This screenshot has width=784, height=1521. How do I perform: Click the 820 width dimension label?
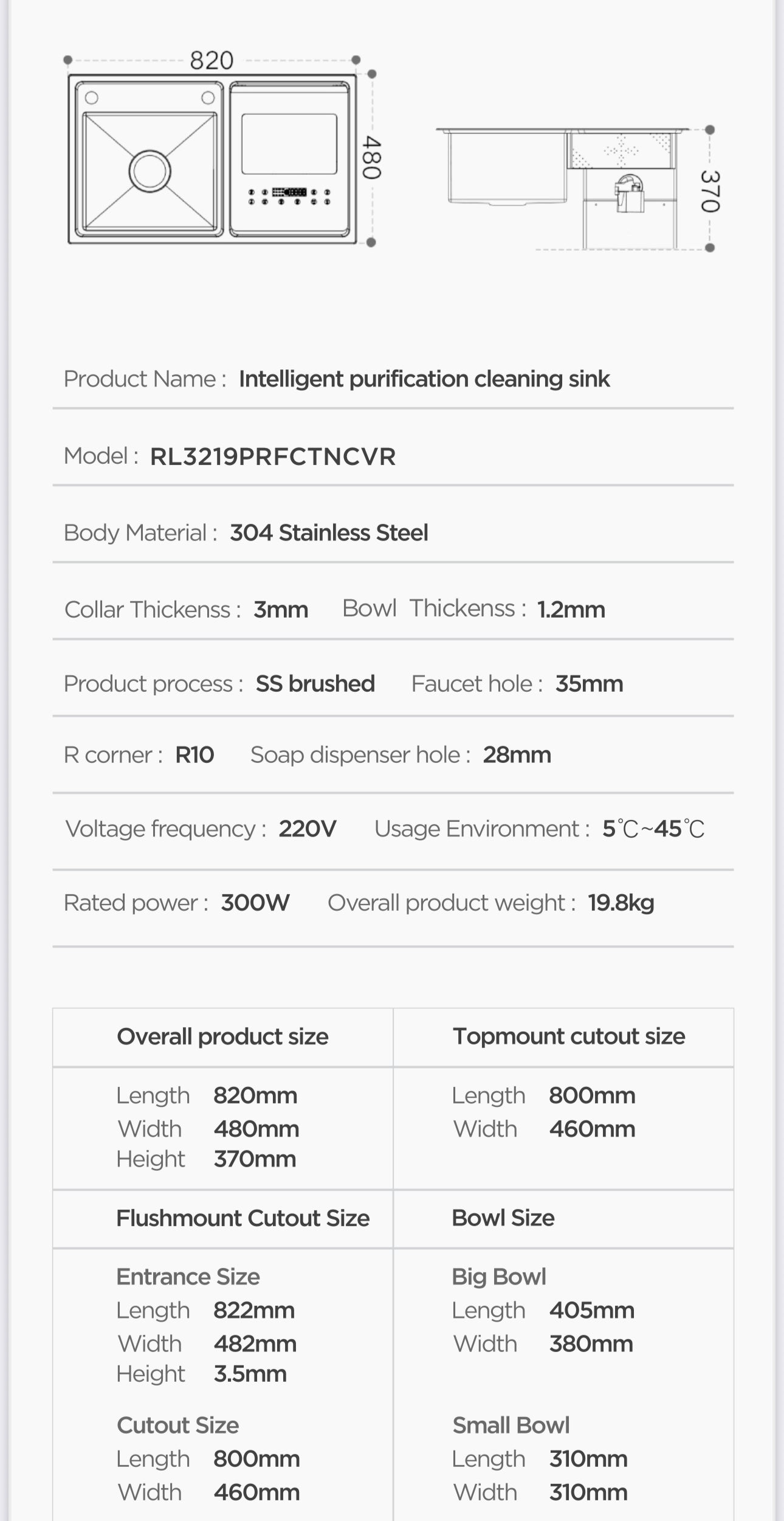(x=211, y=60)
